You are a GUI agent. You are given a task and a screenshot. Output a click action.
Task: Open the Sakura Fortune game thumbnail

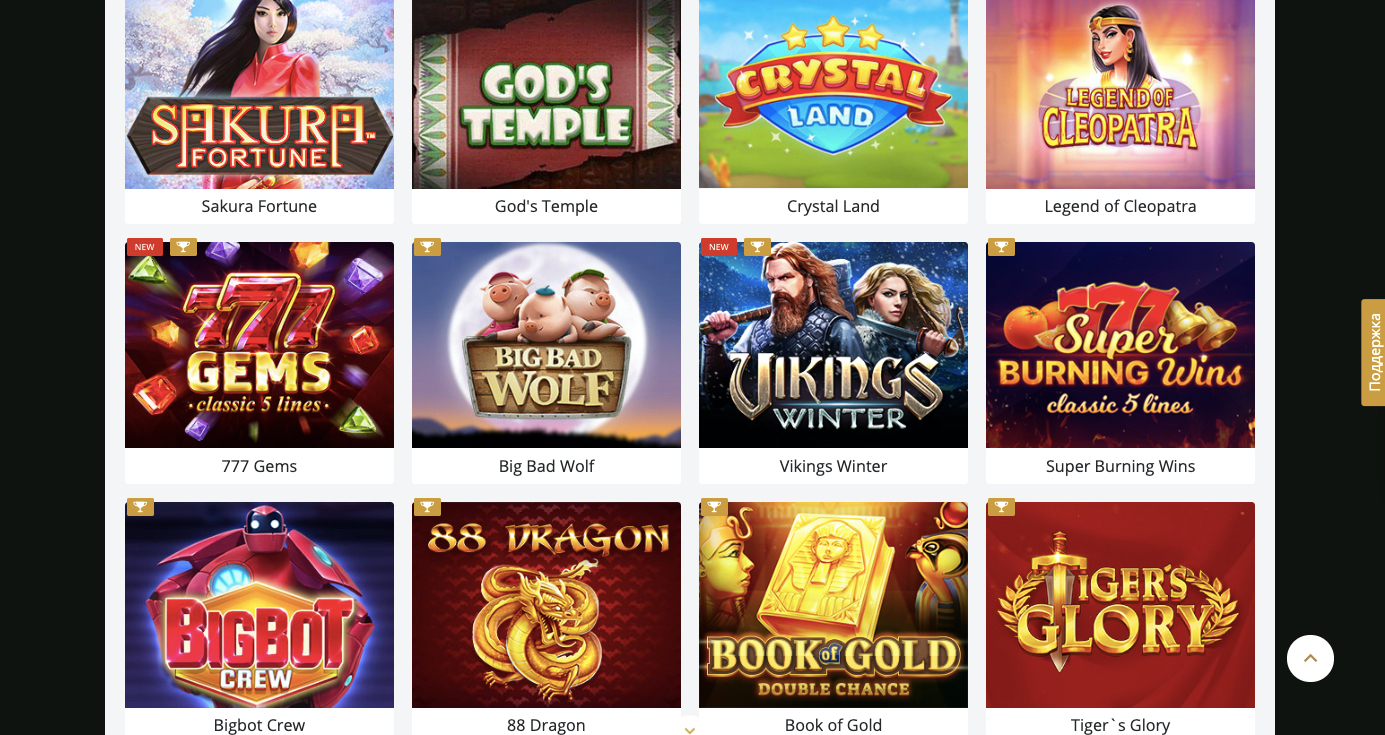pyautogui.click(x=259, y=94)
